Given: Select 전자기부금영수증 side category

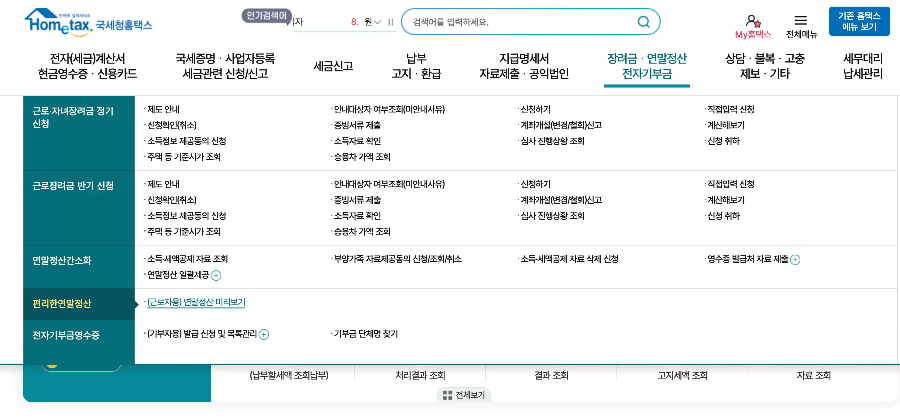Looking at the screenshot, I should click(79, 335).
